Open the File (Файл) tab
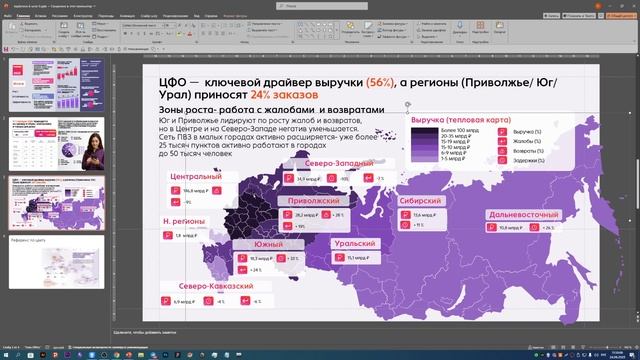The height and width of the screenshot is (360, 640). [8, 16]
